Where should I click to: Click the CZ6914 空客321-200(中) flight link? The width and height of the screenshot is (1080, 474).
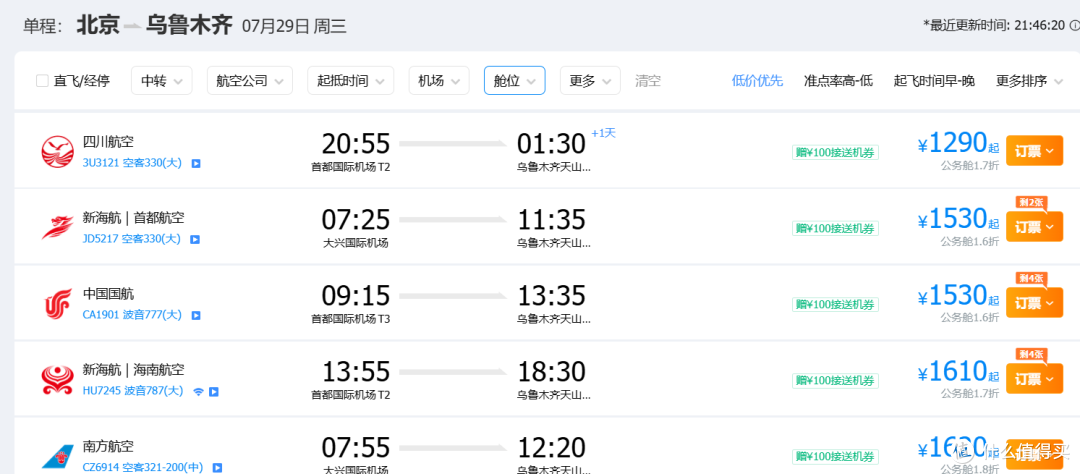click(143, 467)
